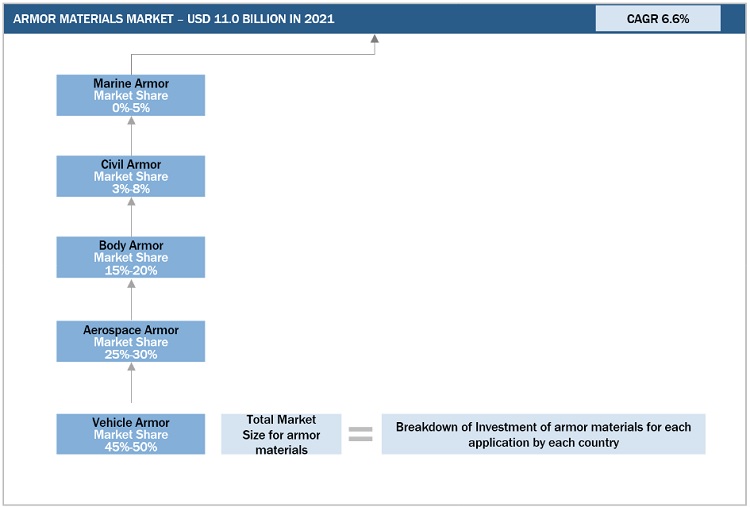Screen dimensions: 750x507
Task: Click arrow between Vehicle and Aerospace Armor
Action: coord(131,385)
